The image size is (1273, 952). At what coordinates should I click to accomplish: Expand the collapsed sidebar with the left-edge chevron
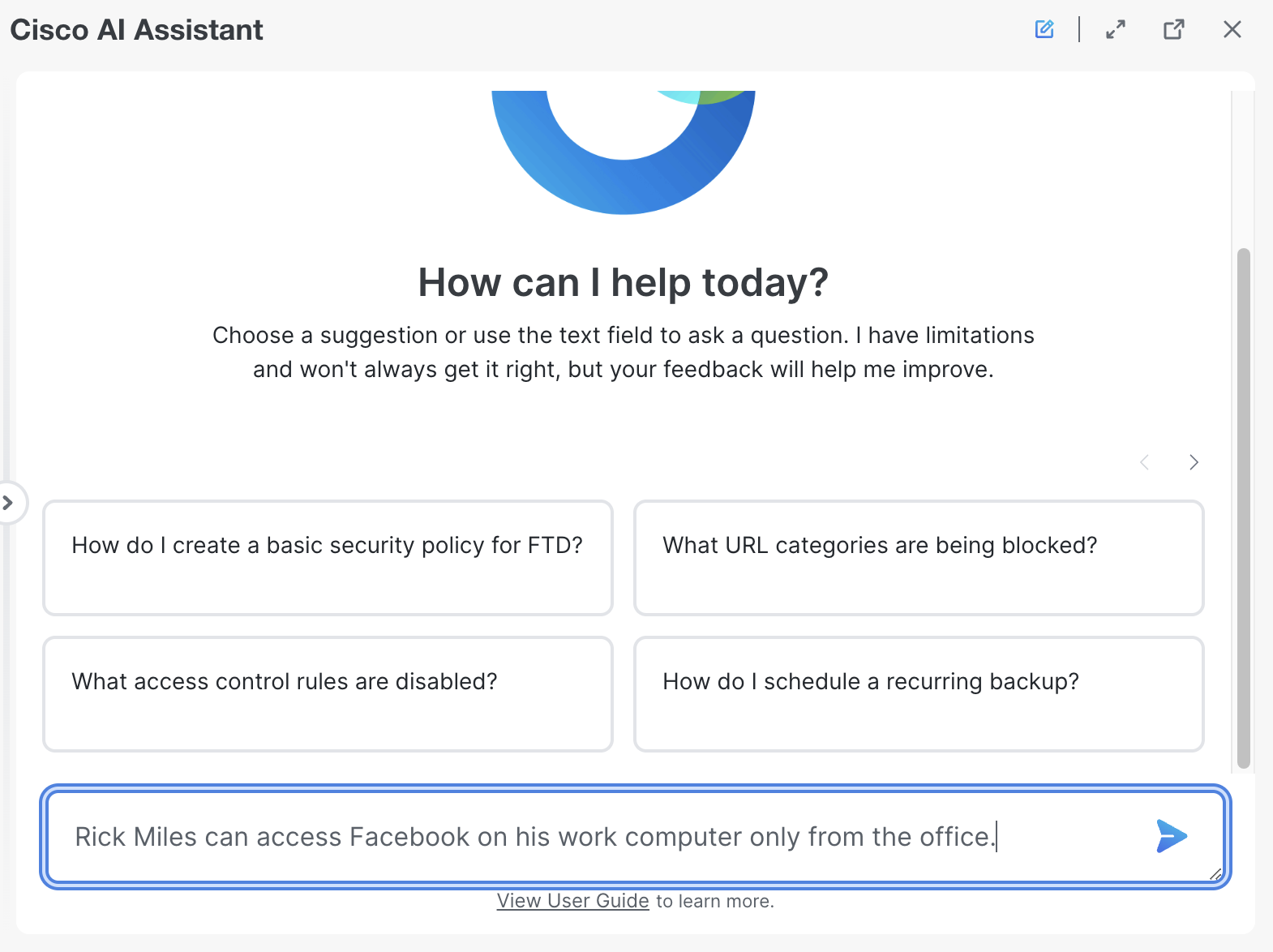point(8,503)
